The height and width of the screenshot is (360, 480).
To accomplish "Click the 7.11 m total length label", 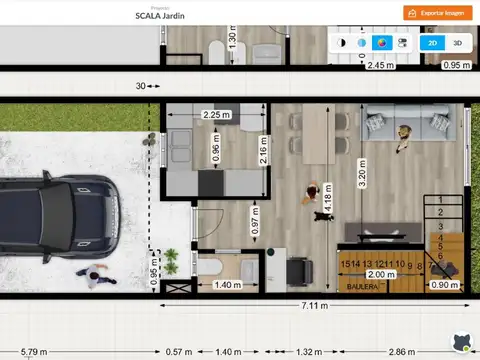I will point(315,305).
